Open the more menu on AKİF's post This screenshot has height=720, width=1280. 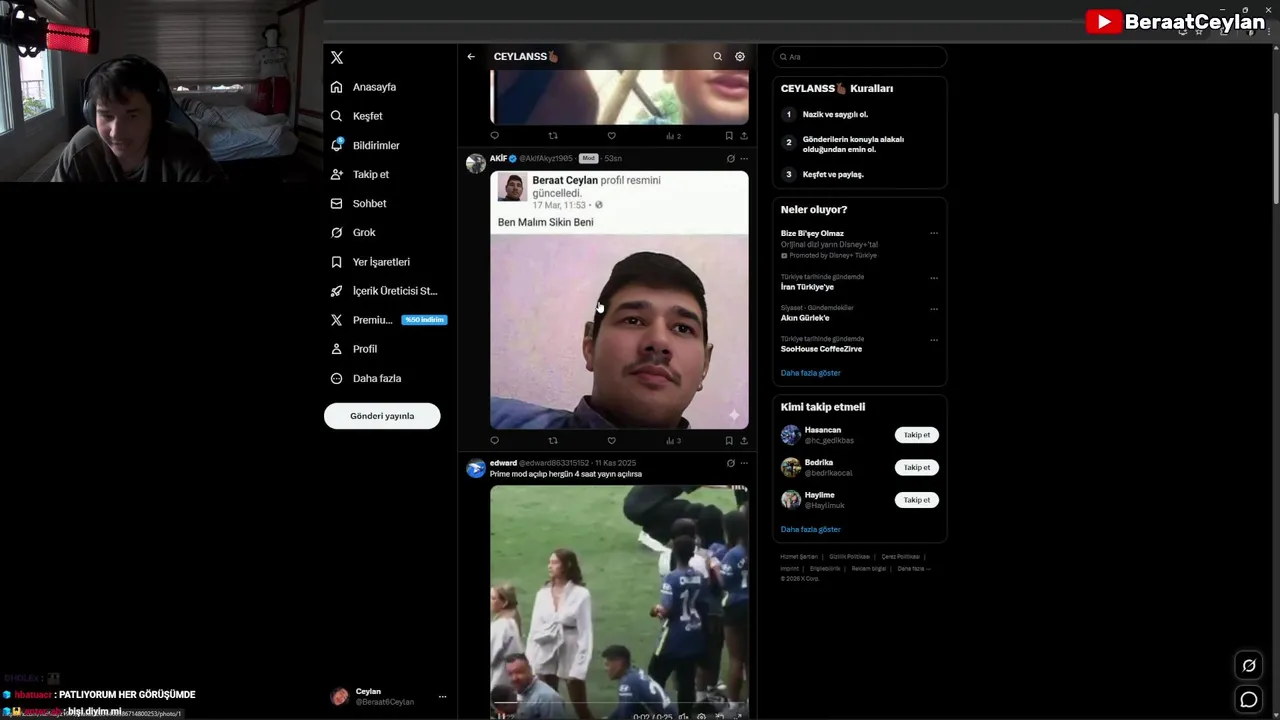pos(743,158)
